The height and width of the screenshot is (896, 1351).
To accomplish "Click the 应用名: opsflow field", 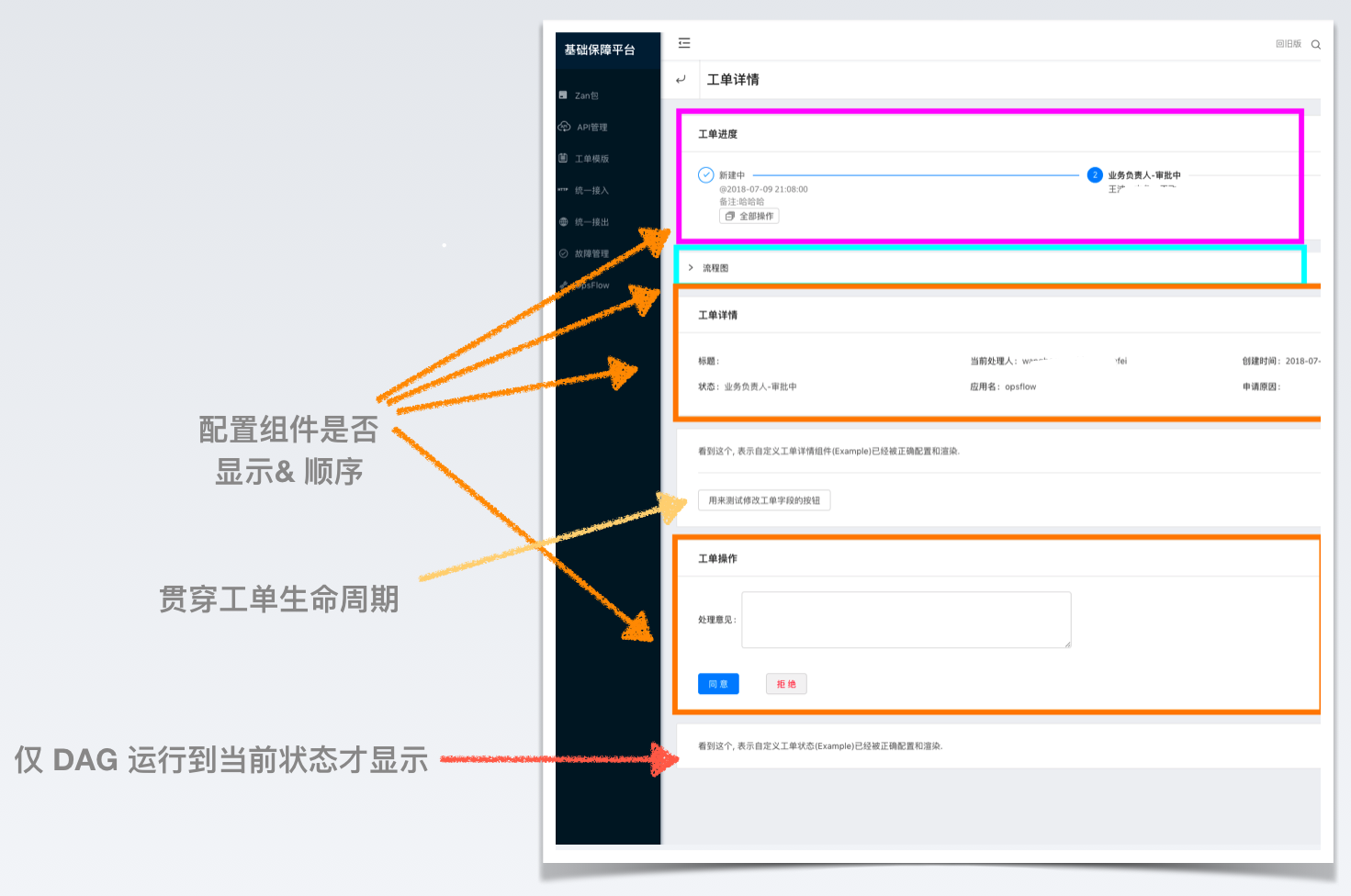I will click(1003, 386).
